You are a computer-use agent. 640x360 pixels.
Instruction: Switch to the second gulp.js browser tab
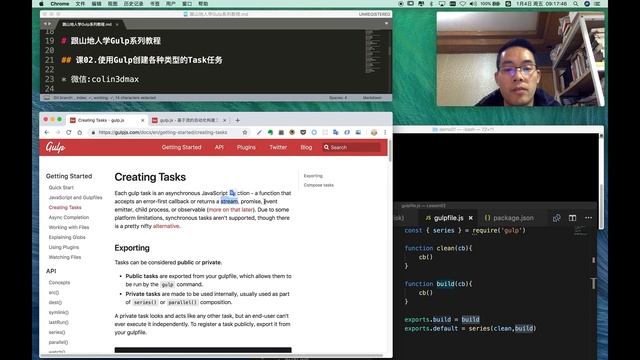pyautogui.click(x=189, y=120)
